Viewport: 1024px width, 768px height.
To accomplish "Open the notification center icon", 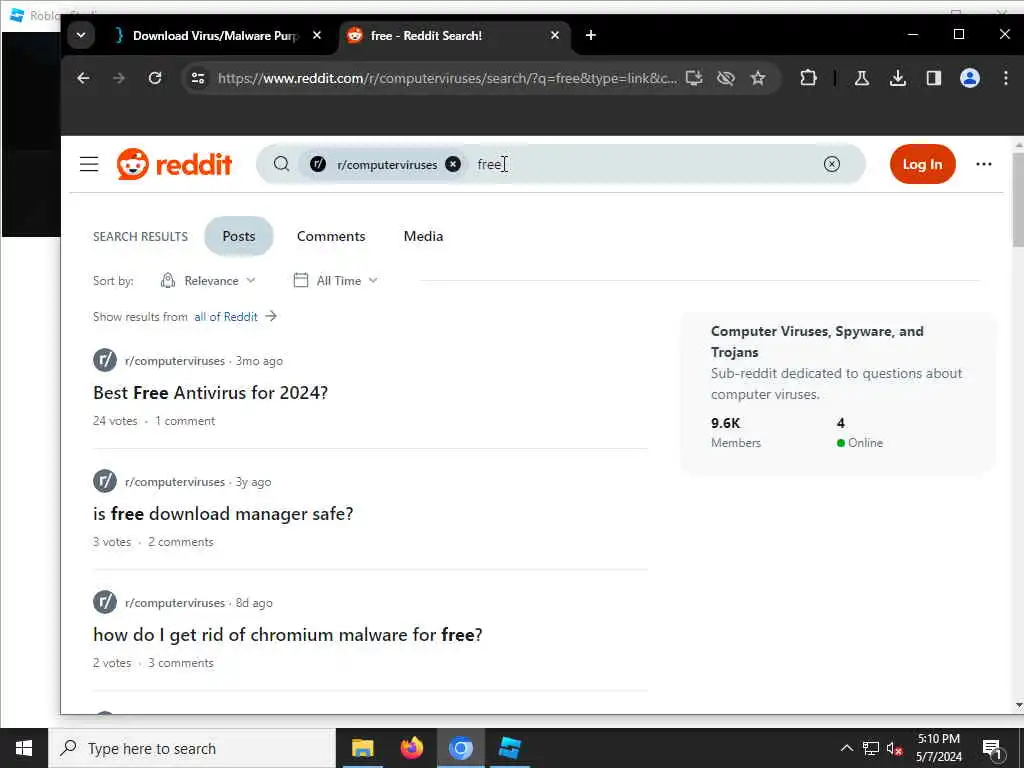I will [x=993, y=748].
